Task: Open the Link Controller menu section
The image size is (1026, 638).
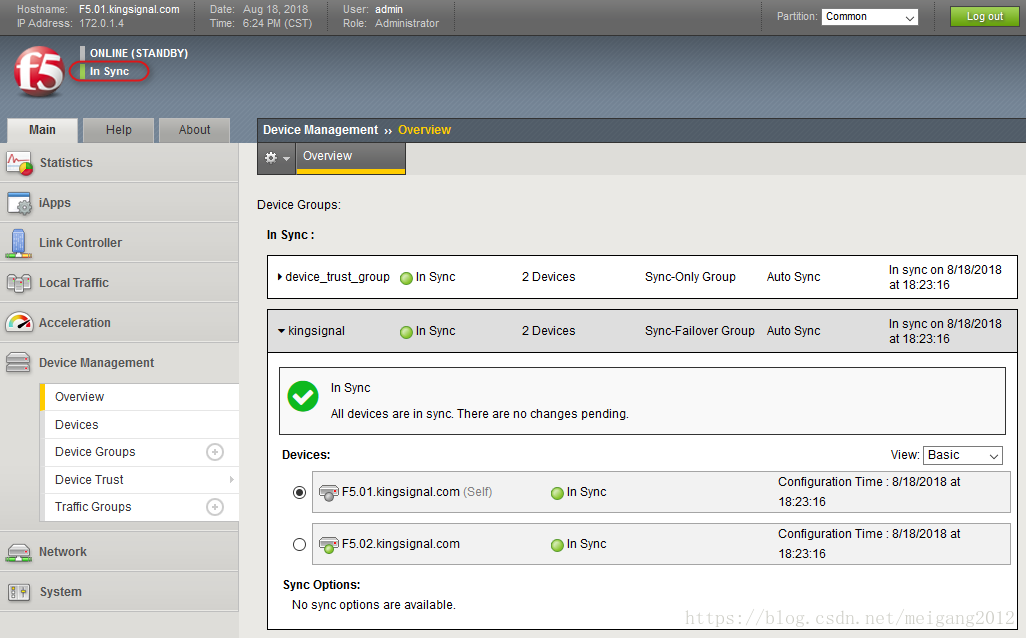Action: 119,243
